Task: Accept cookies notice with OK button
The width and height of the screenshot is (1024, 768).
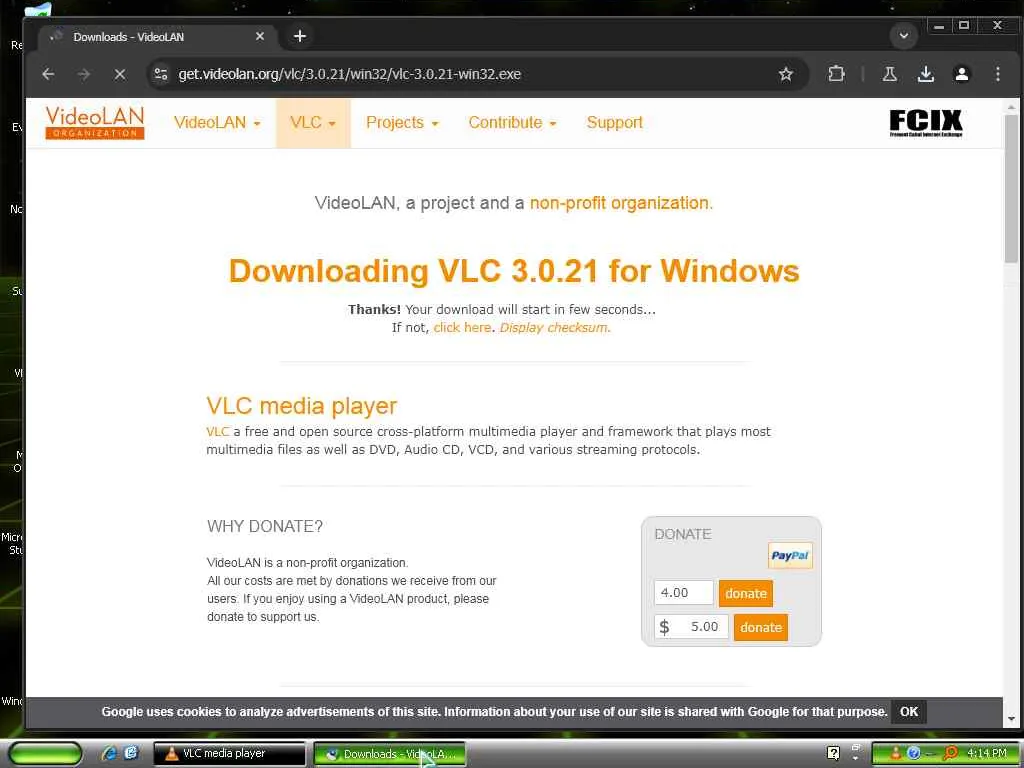Action: 908,712
